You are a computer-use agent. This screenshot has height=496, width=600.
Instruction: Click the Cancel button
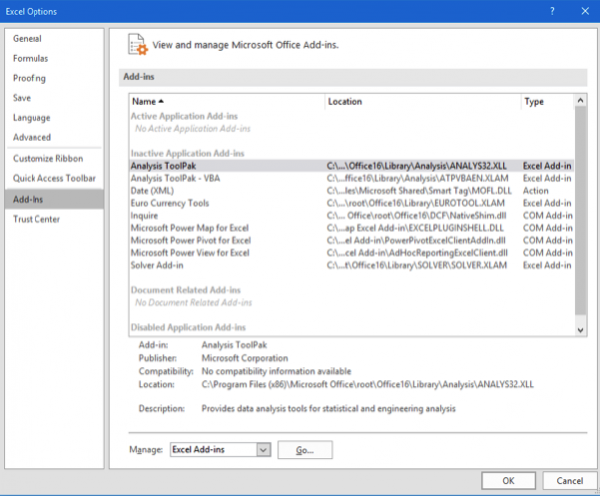click(x=569, y=481)
